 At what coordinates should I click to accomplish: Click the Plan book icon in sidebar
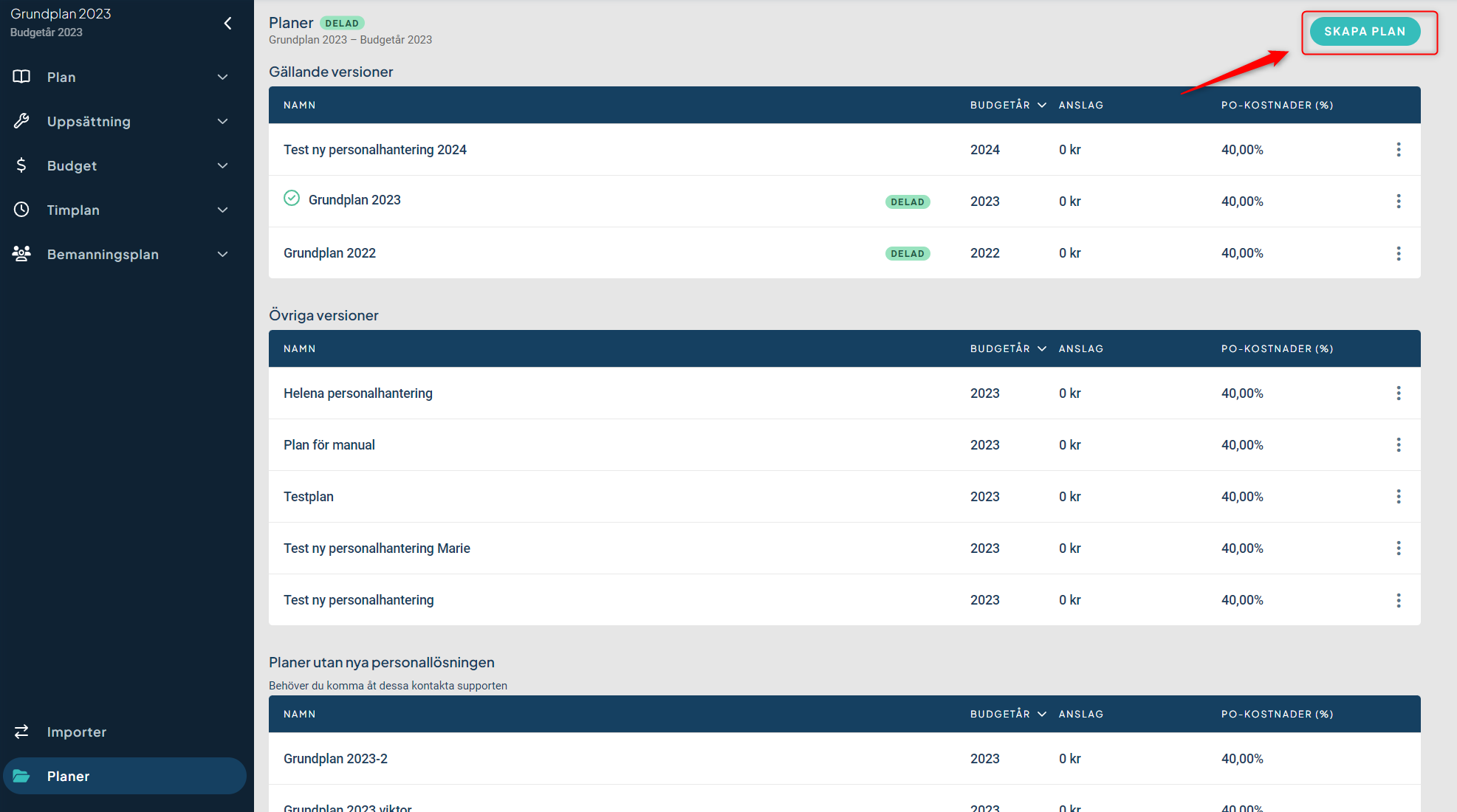(21, 77)
